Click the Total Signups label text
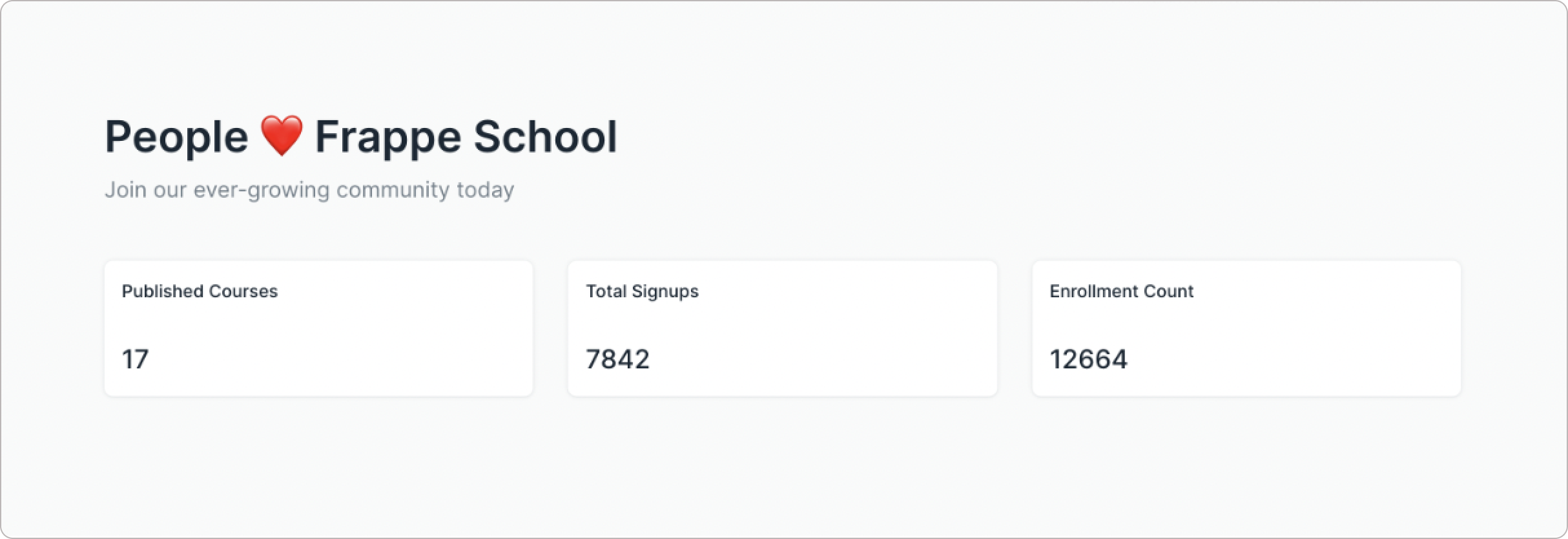Viewport: 1568px width, 539px height. point(642,291)
